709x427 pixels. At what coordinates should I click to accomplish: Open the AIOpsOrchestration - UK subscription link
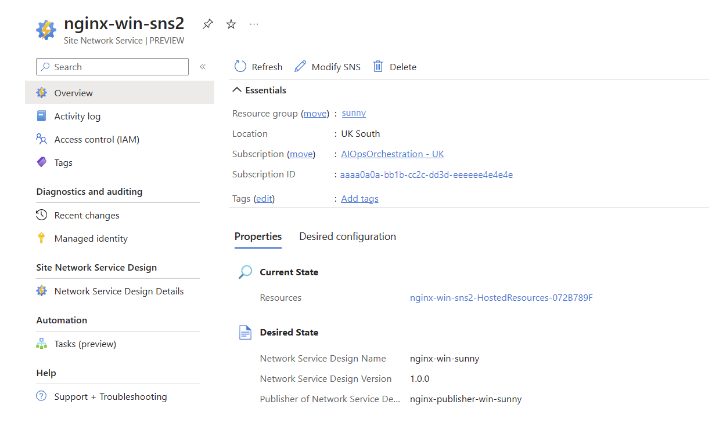[x=392, y=154]
